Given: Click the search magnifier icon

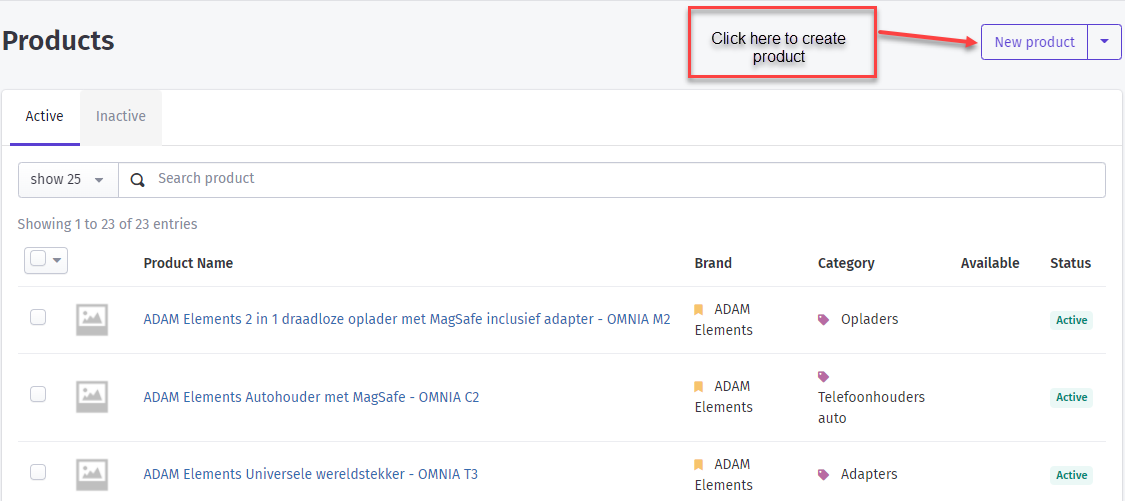Looking at the screenshot, I should click(138, 179).
